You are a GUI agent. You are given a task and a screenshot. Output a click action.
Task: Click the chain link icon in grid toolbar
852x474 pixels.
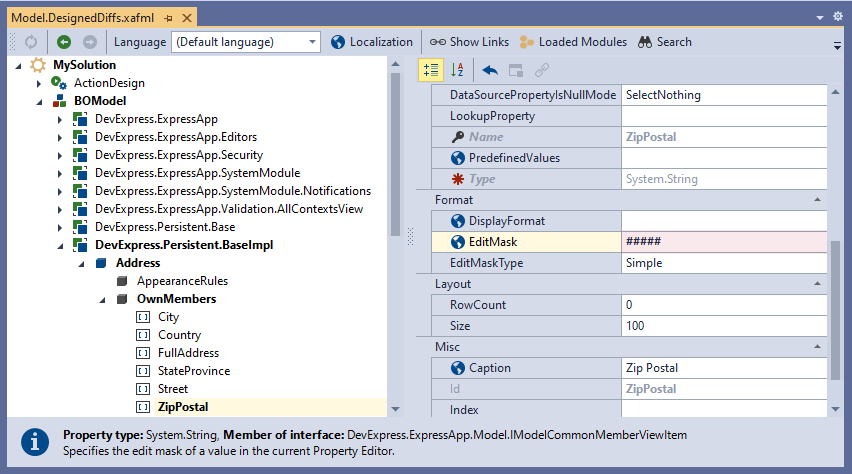(542, 70)
